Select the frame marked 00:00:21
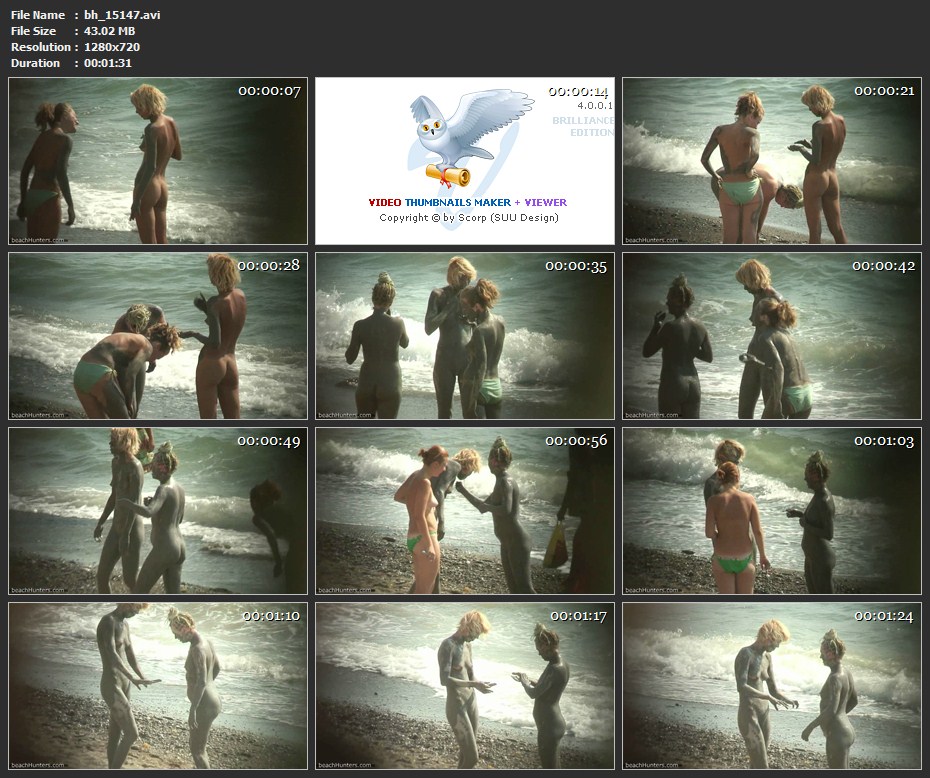Viewport: 930px width, 778px height. pyautogui.click(x=772, y=161)
